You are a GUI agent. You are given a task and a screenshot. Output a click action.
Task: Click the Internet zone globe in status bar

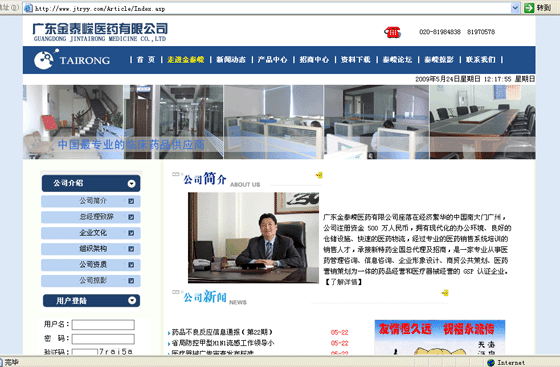[x=491, y=362]
